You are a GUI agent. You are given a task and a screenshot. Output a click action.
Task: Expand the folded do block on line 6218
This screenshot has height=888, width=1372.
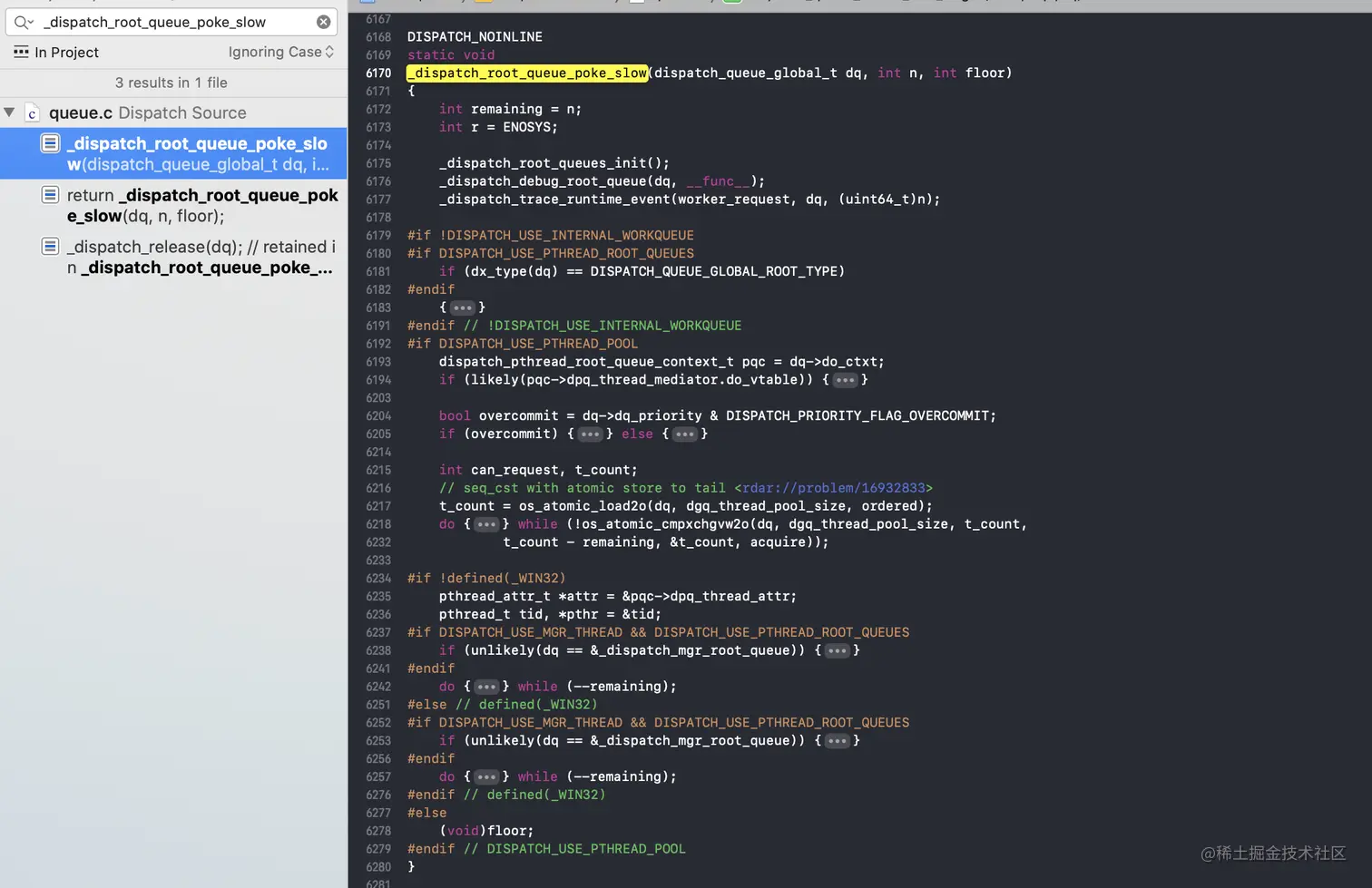click(x=486, y=524)
